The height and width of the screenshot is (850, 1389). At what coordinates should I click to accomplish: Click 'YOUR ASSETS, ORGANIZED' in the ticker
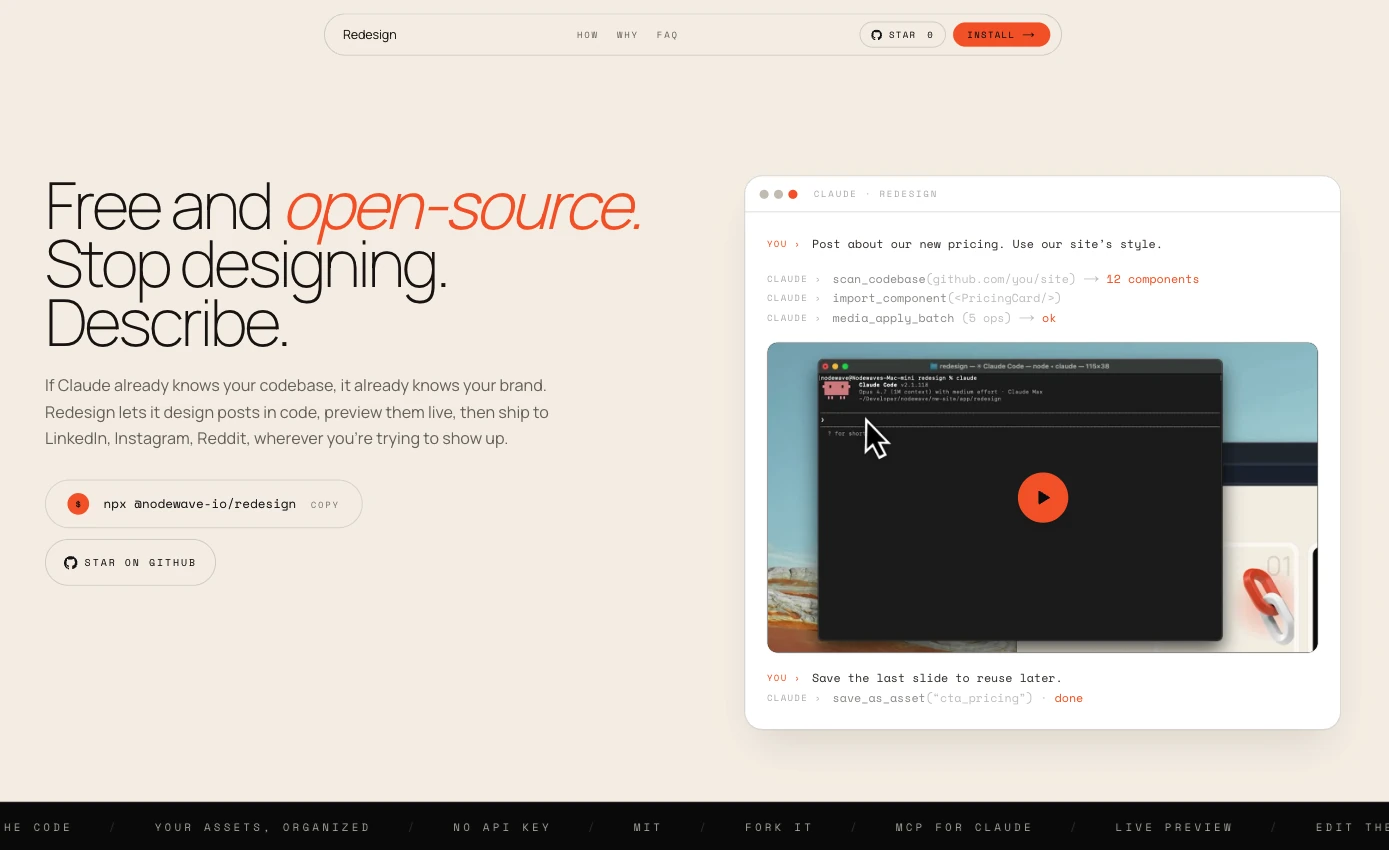262,827
